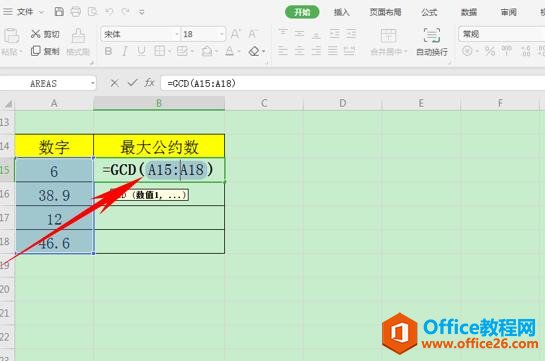The width and height of the screenshot is (545, 361).
Task: Click the draw border table icon
Action: pos(182,51)
